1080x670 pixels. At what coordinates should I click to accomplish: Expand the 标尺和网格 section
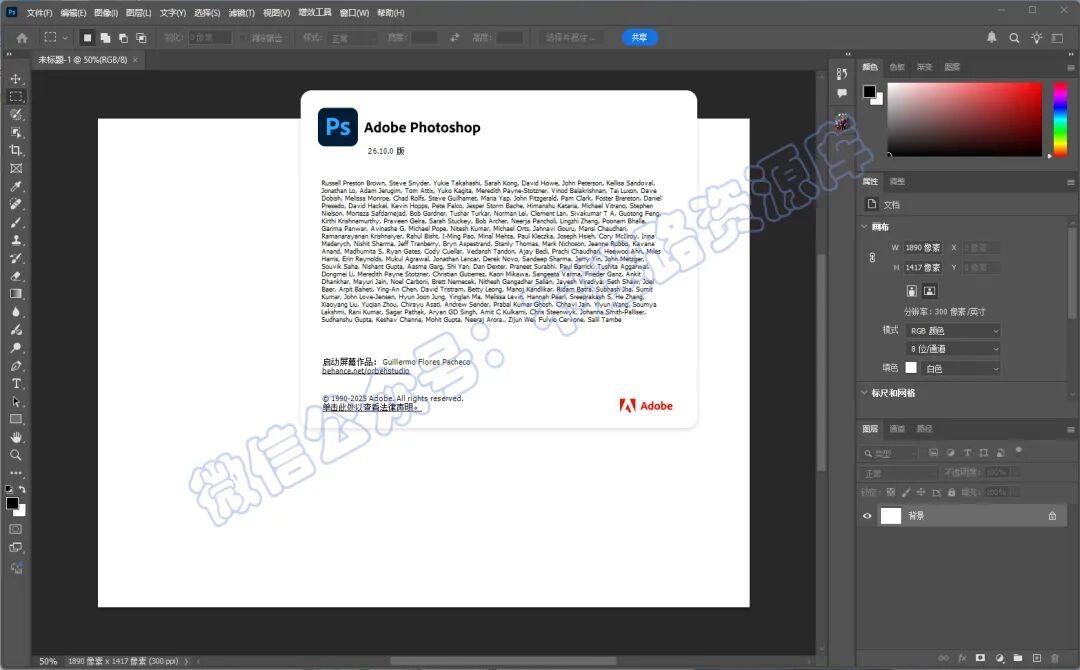[x=864, y=392]
